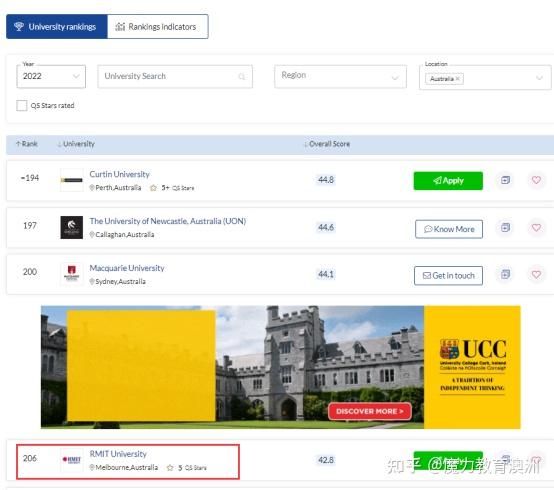
Task: Sort by Overall Score column header
Action: click(x=327, y=144)
